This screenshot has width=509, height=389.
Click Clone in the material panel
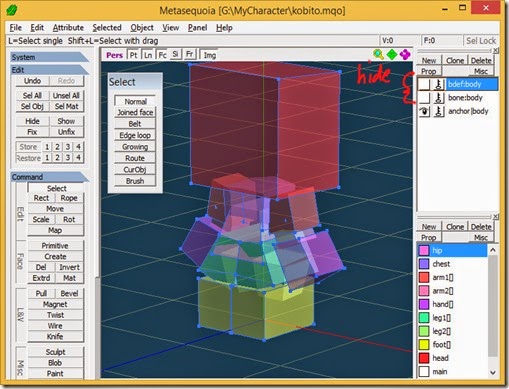tap(455, 227)
